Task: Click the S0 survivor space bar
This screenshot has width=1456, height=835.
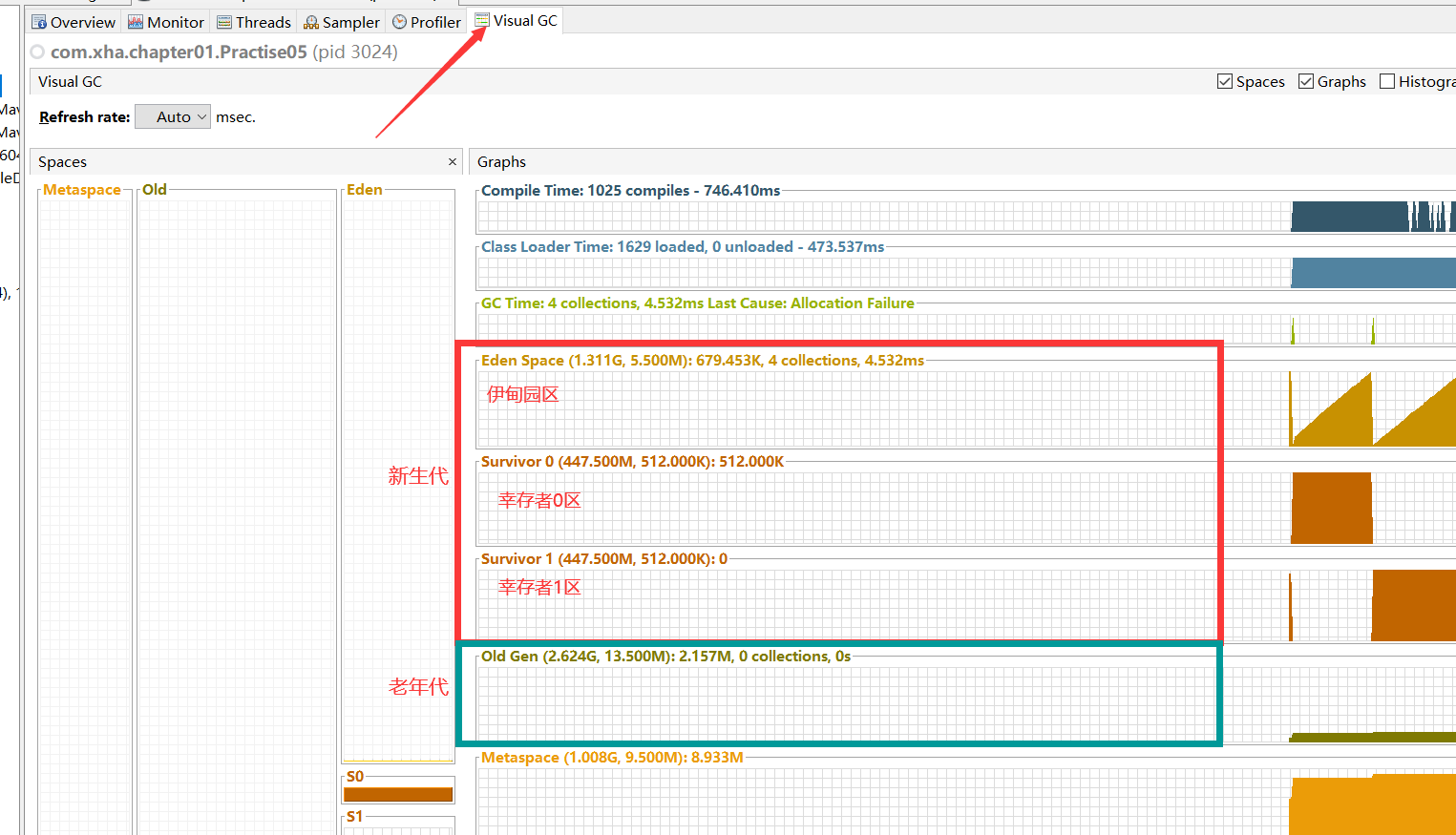Action: (x=398, y=794)
